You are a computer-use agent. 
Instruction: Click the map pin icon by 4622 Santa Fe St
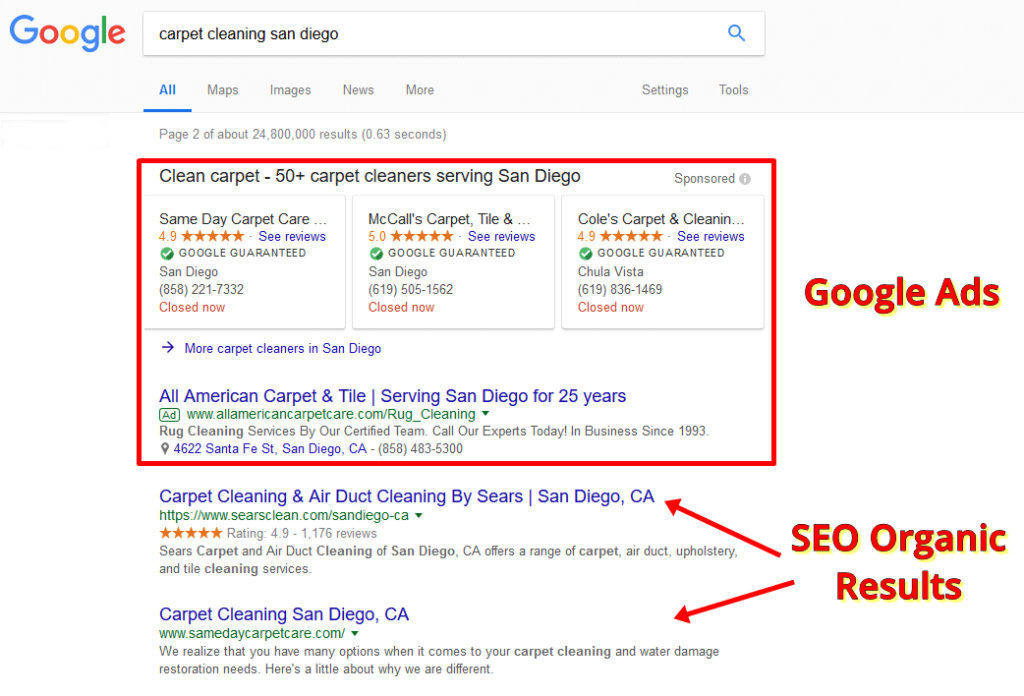[x=165, y=449]
